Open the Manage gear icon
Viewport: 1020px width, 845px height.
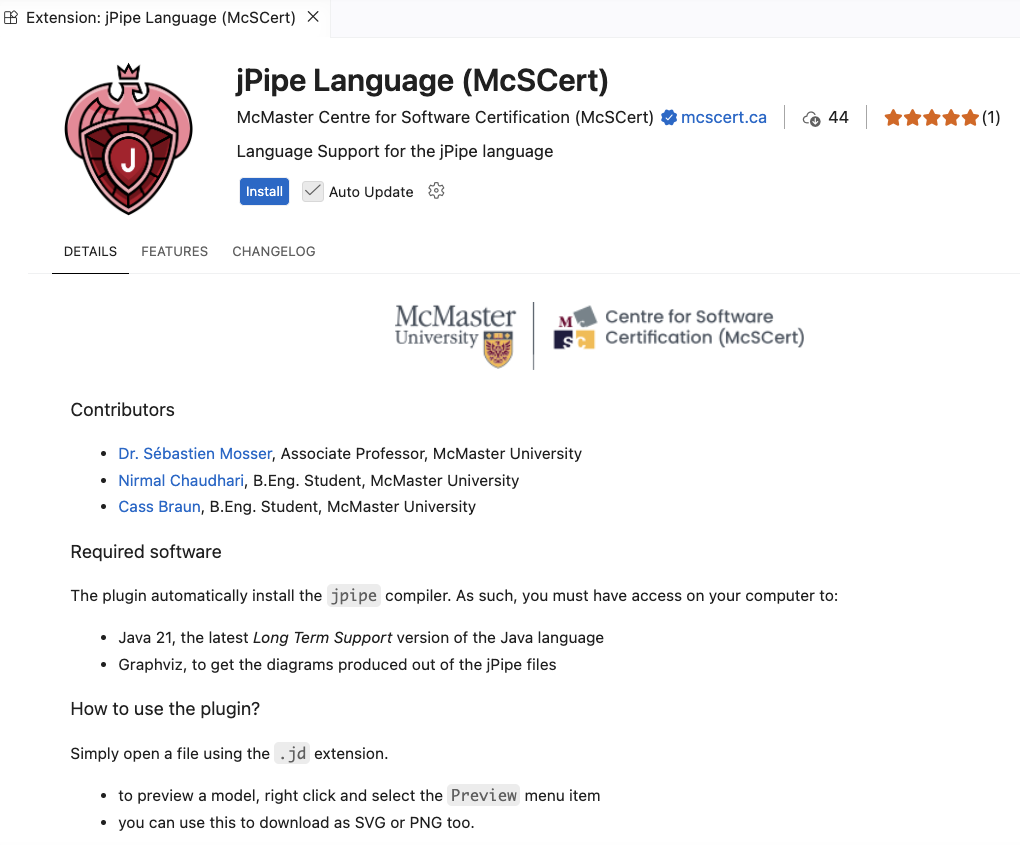tap(436, 191)
